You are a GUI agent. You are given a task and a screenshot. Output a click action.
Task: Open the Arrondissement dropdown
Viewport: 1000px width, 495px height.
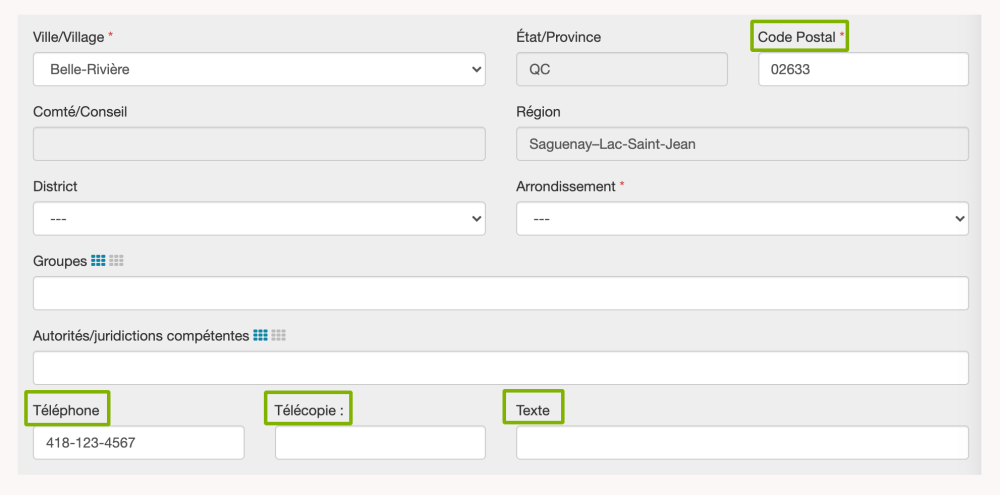742,219
